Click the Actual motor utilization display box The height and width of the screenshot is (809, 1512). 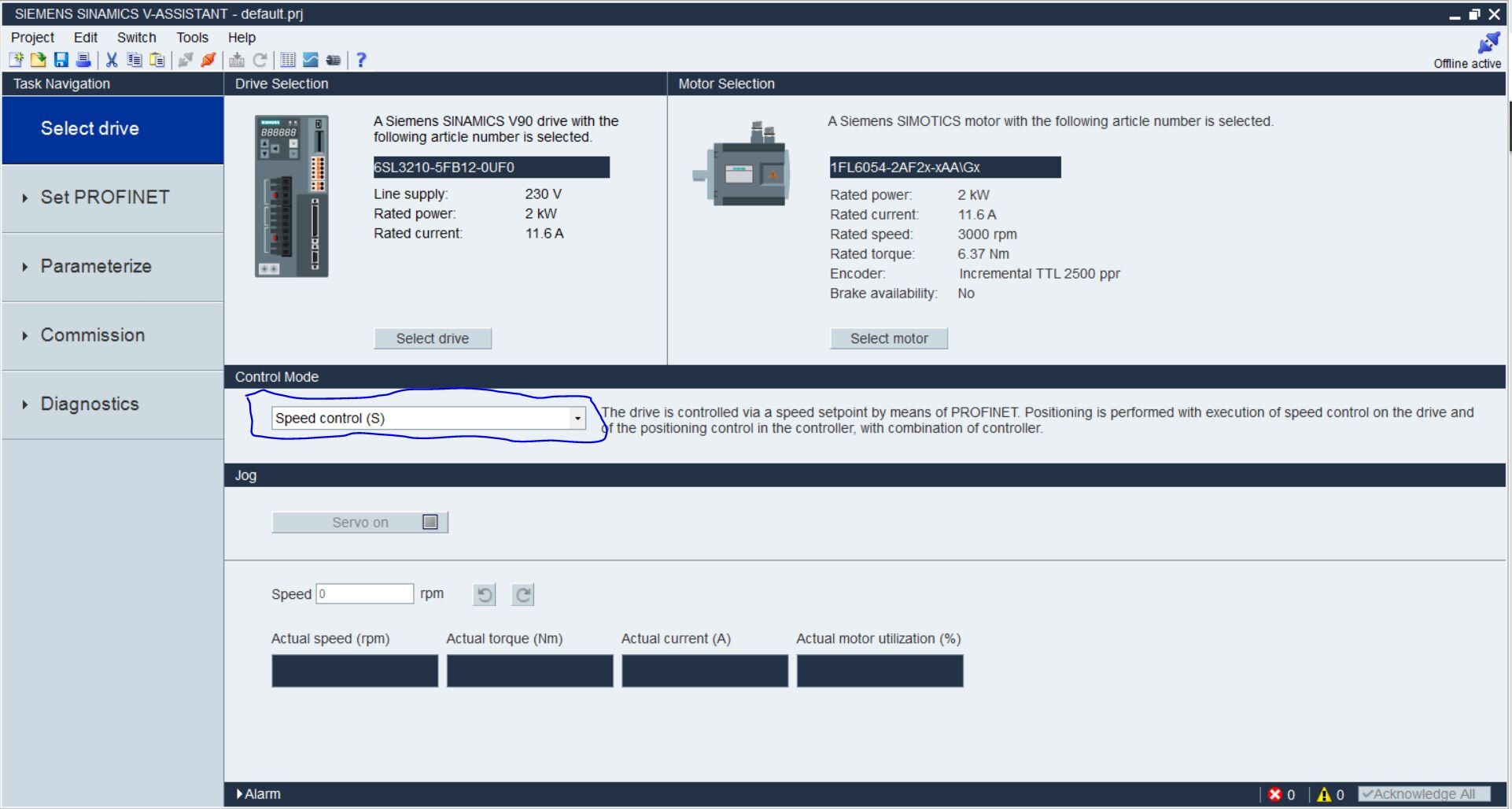(880, 671)
